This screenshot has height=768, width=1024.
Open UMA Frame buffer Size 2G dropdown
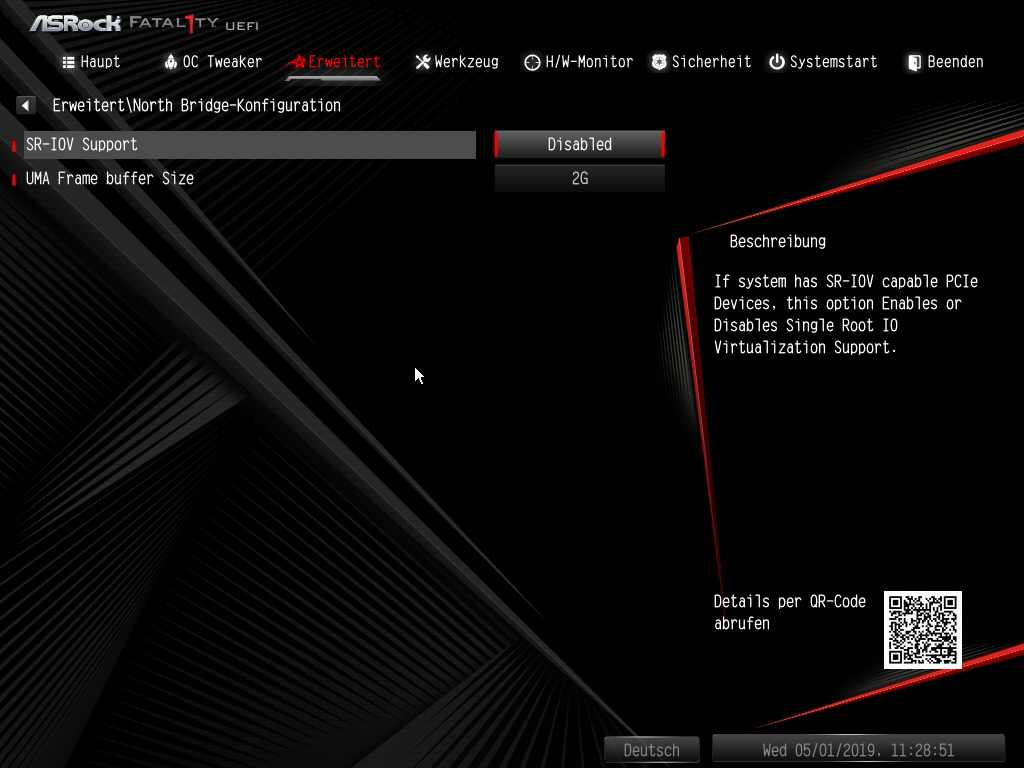tap(580, 178)
